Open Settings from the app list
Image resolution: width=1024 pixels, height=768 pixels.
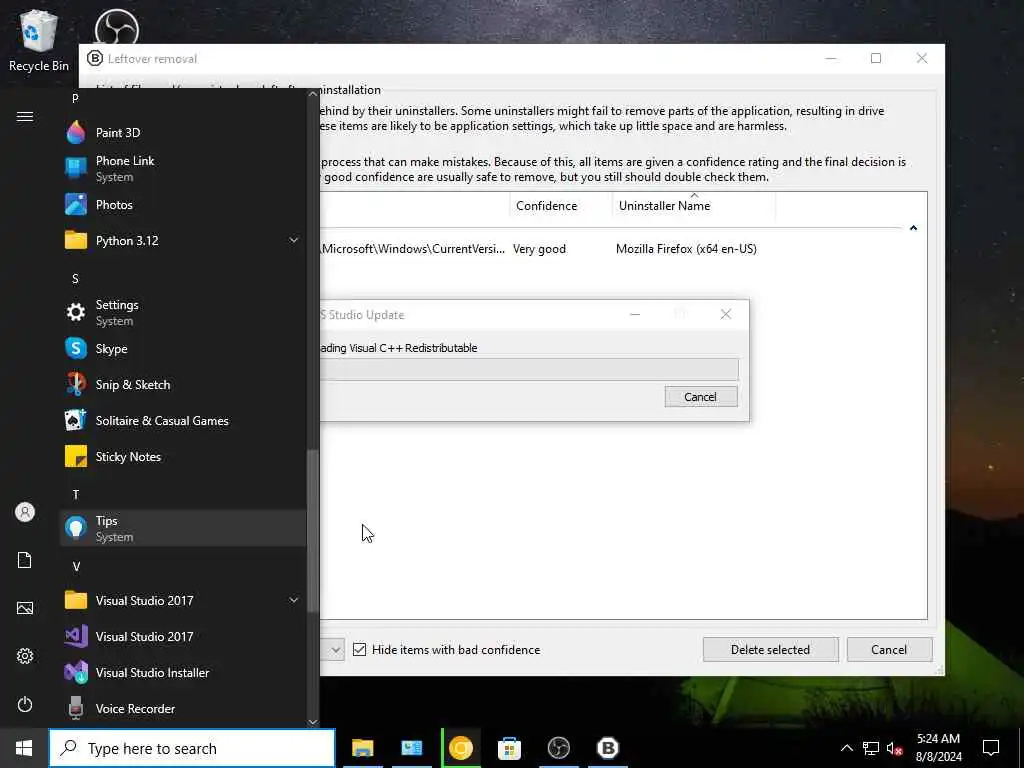pos(183,312)
